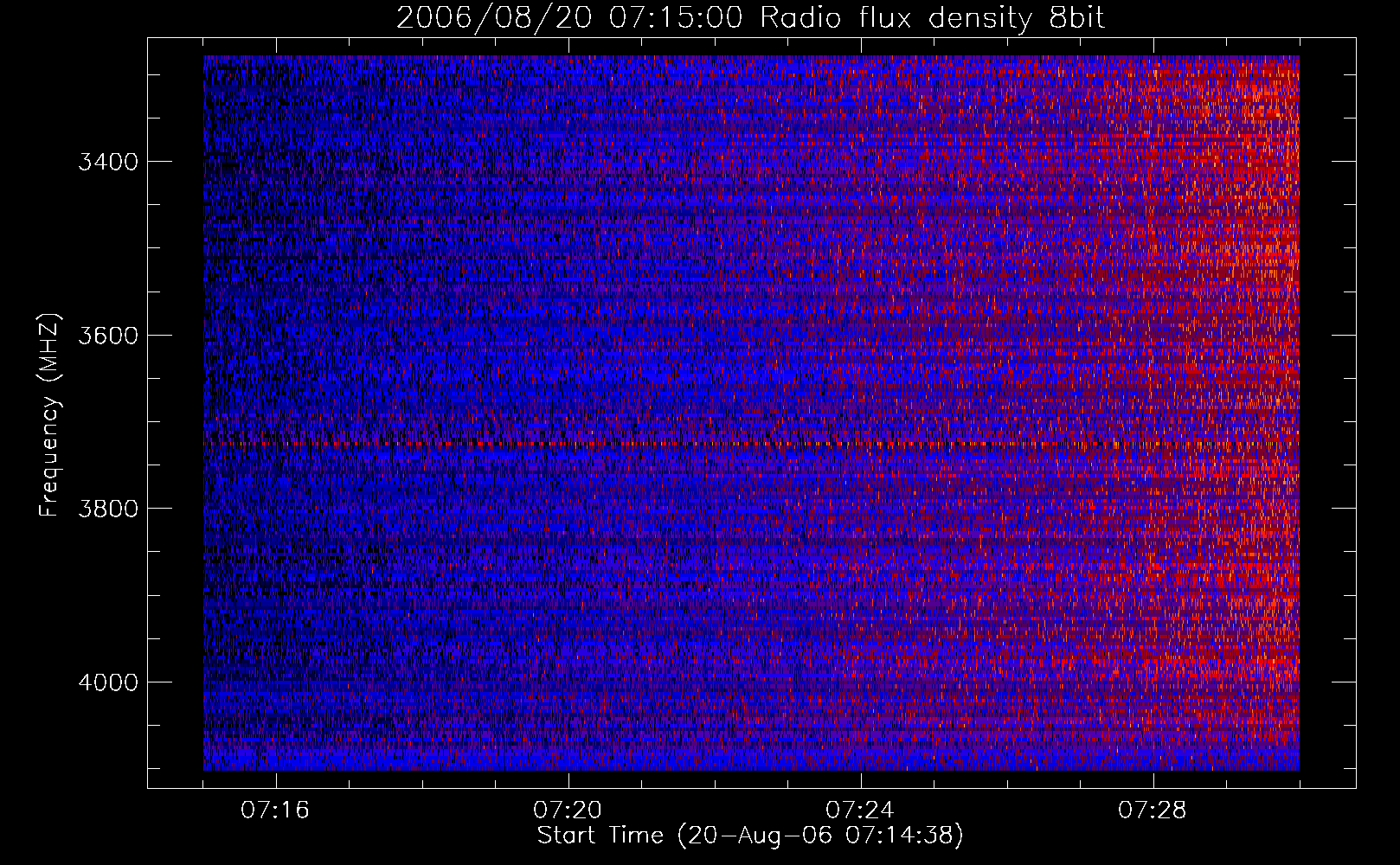This screenshot has width=1400, height=865.
Task: Click the 07:20 time tick label
Action: [568, 811]
